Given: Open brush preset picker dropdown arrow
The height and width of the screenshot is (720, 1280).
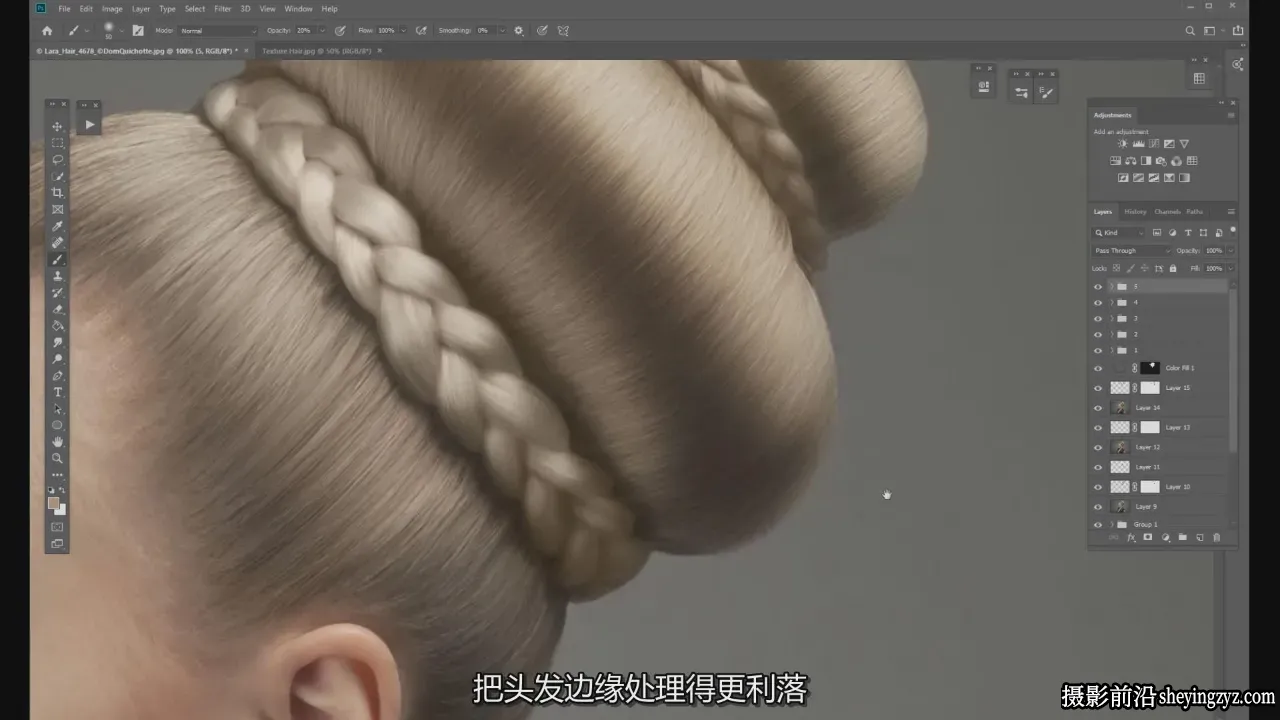Looking at the screenshot, I should pos(122,31).
